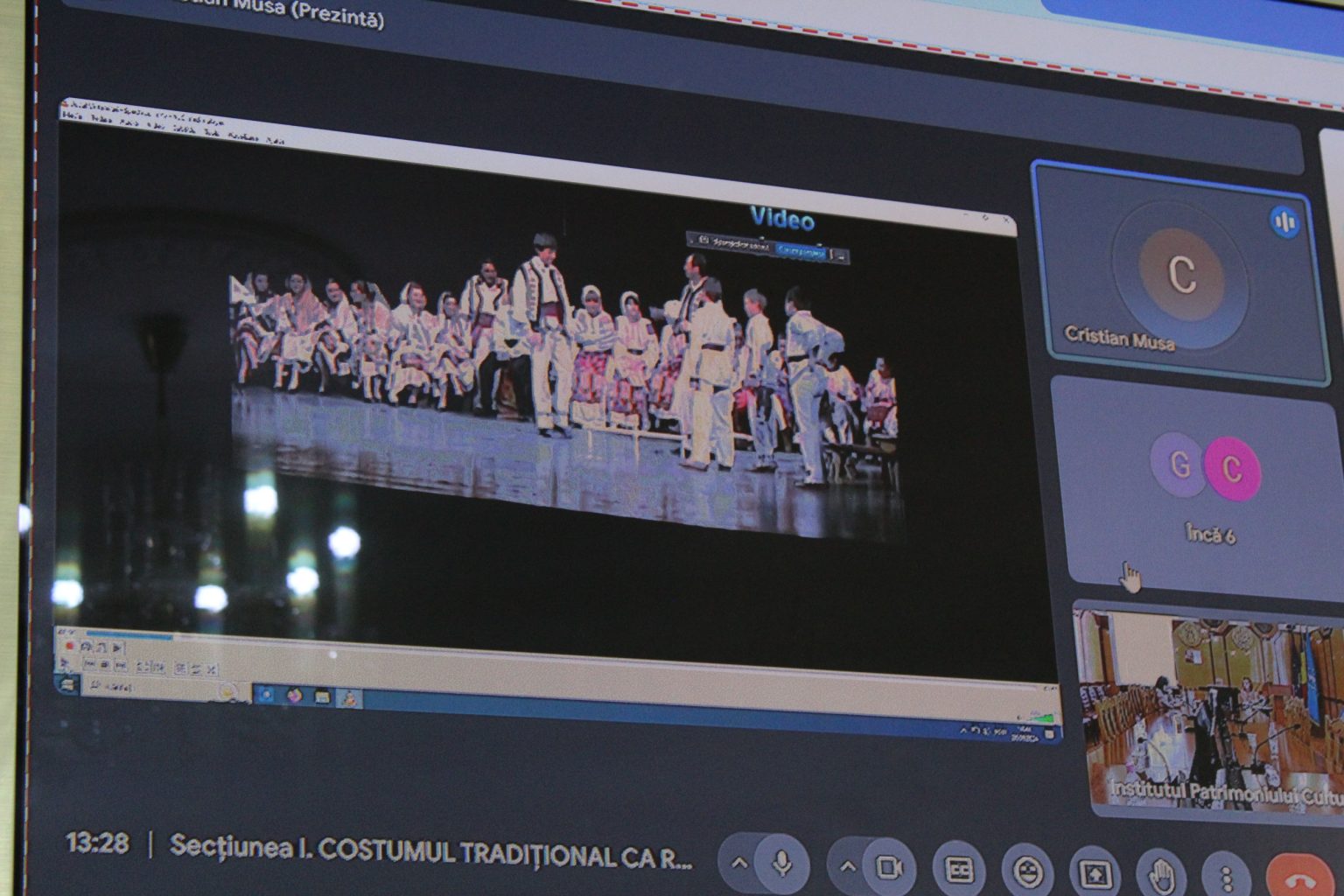Raise your hand in the meeting

[x=1161, y=874]
